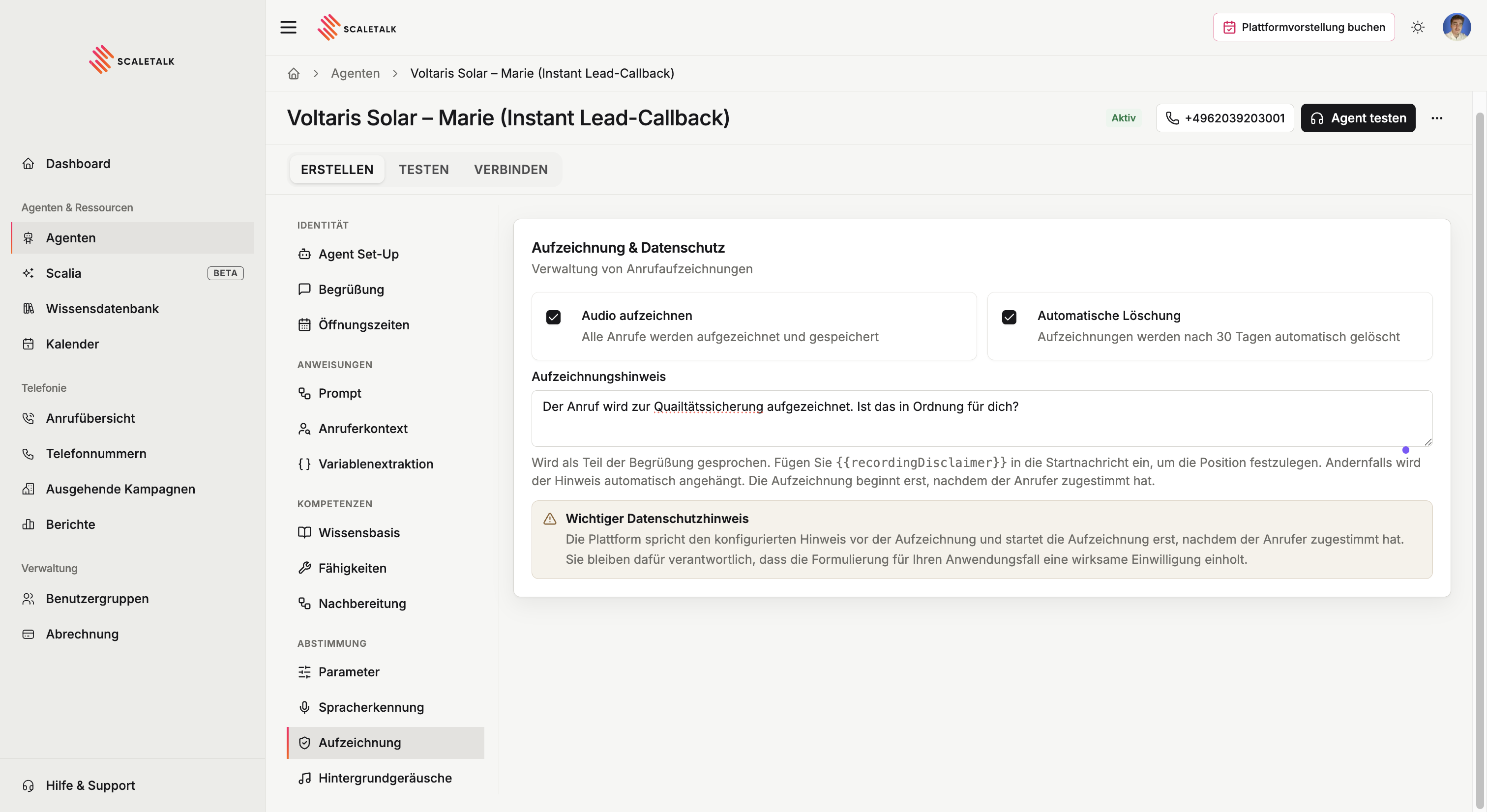
Task: Click the Fähigkeiten wrench icon
Action: [304, 568]
